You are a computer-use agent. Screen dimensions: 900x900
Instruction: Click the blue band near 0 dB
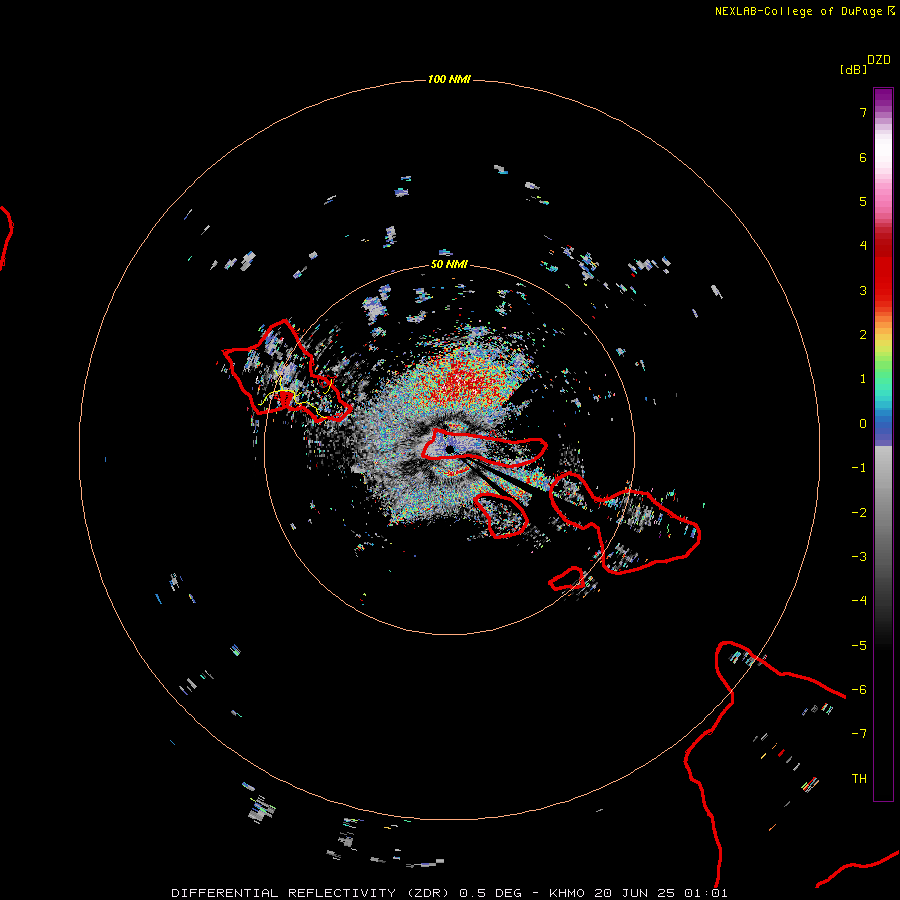point(883,428)
